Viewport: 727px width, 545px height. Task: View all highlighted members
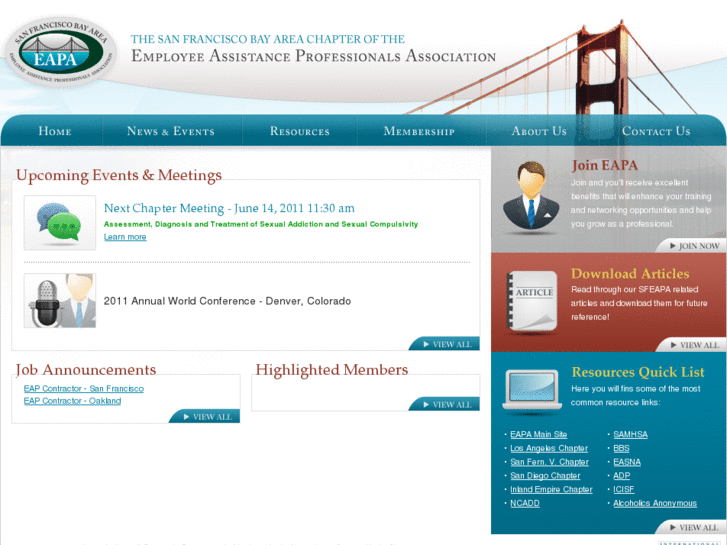click(x=444, y=404)
